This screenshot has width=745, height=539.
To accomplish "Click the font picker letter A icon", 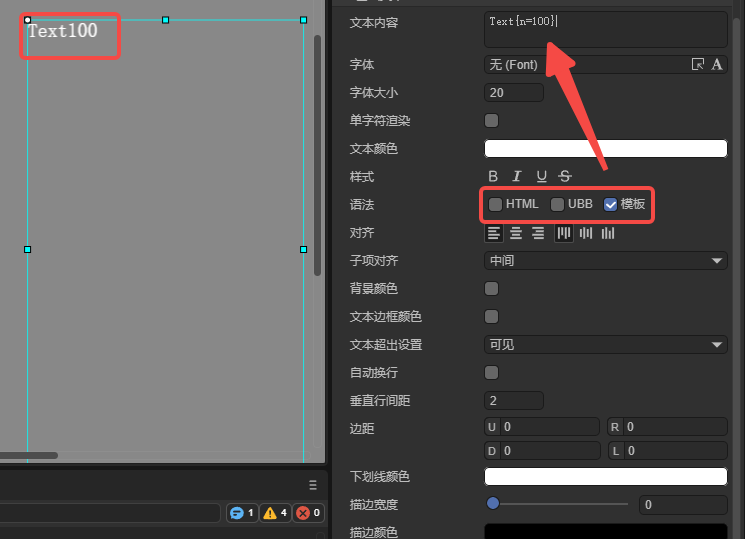I will coord(717,64).
